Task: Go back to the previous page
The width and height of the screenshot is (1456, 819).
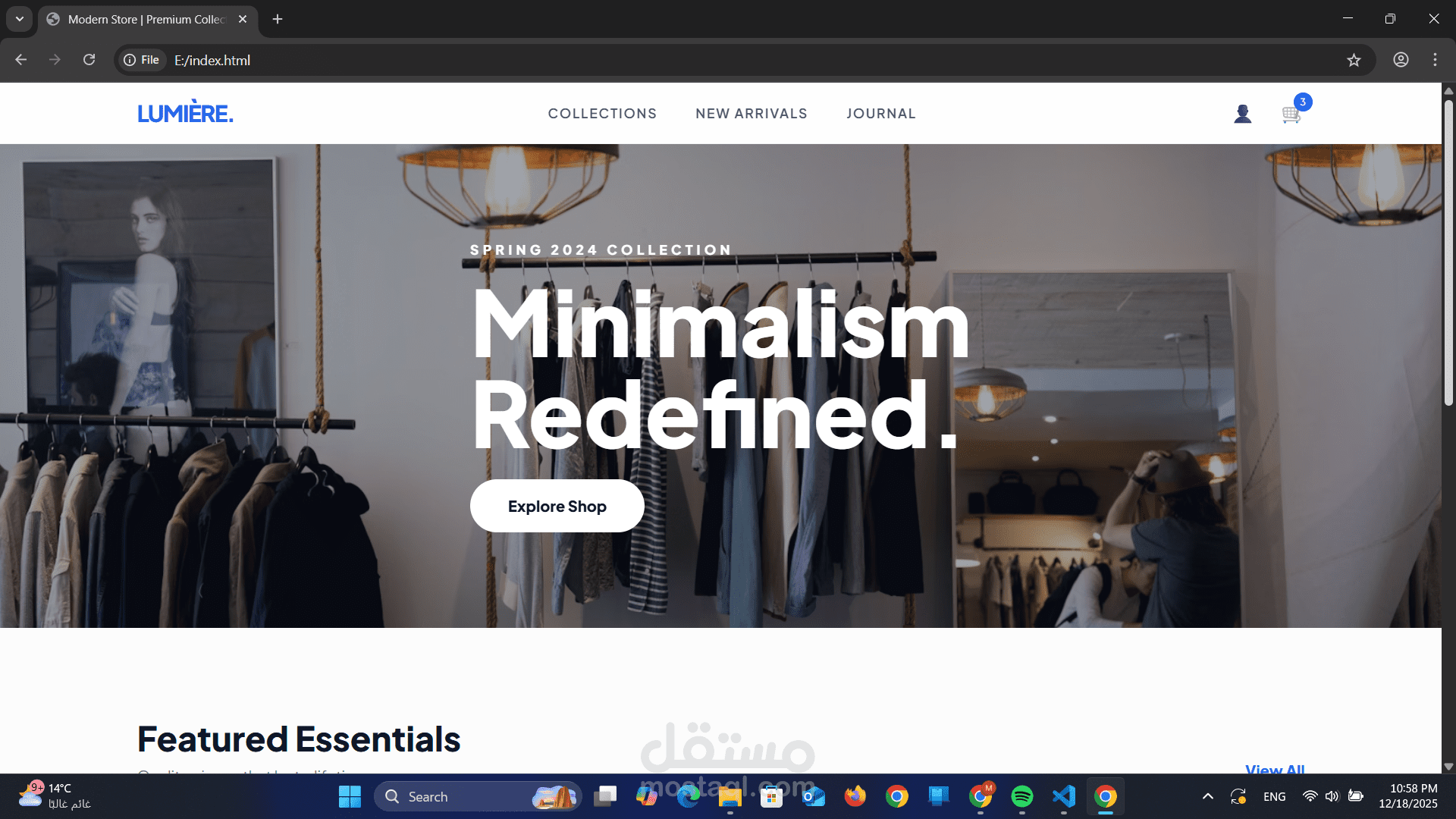Action: coord(21,60)
